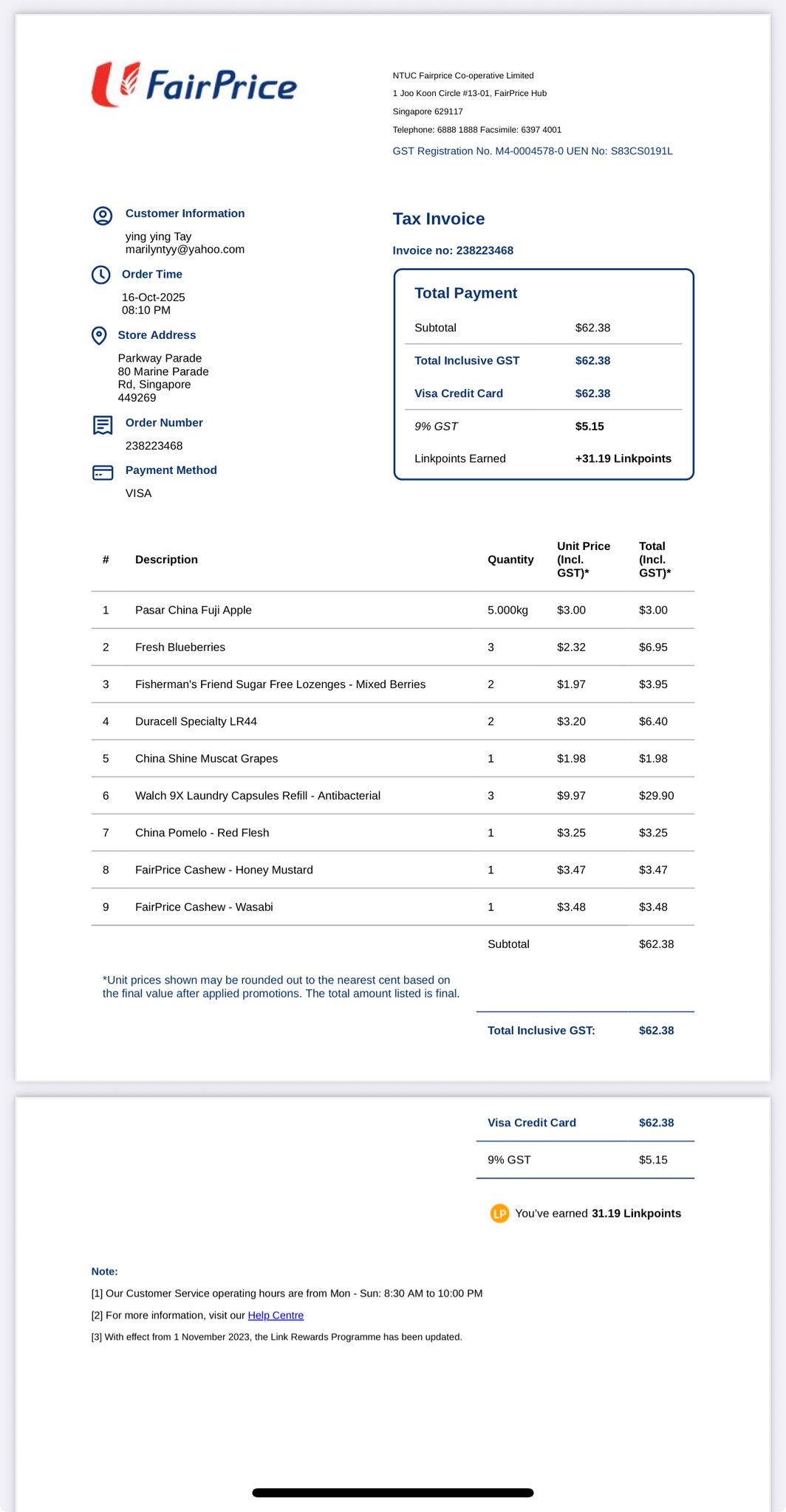Select the Pasar China Fuji Apple row
786x1512 pixels.
(x=392, y=610)
